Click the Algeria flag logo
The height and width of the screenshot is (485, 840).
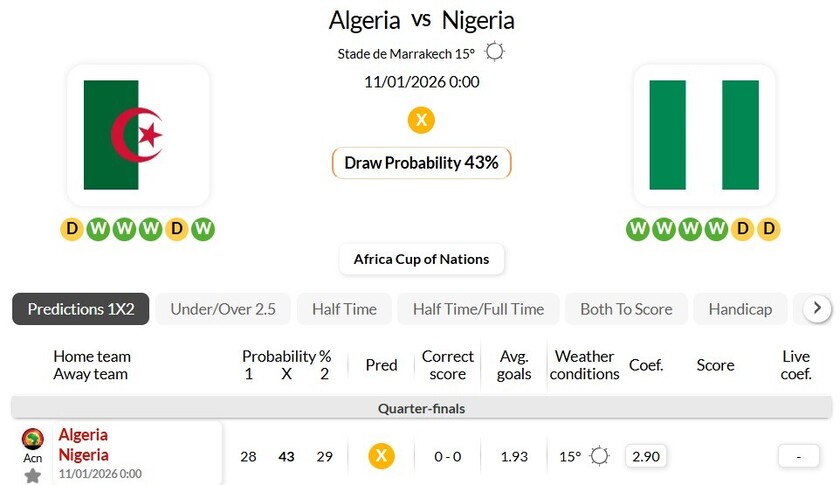pyautogui.click(x=138, y=135)
